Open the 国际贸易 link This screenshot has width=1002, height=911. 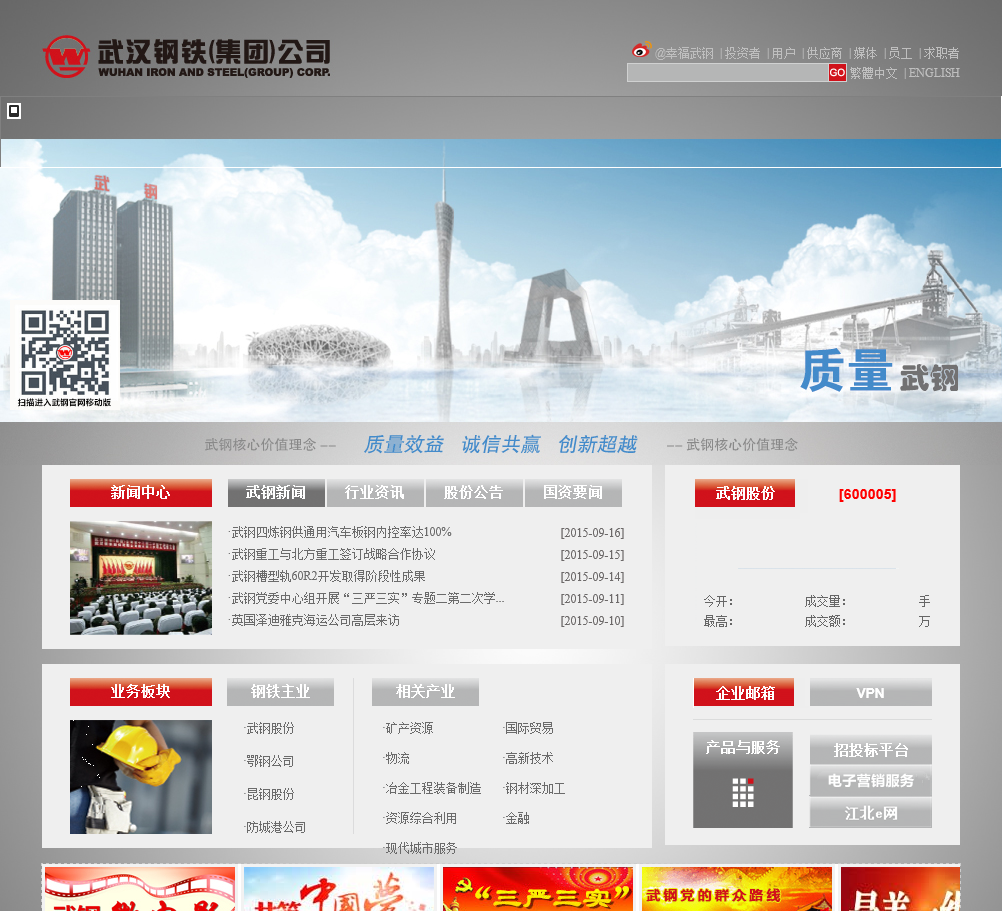pyautogui.click(x=529, y=728)
